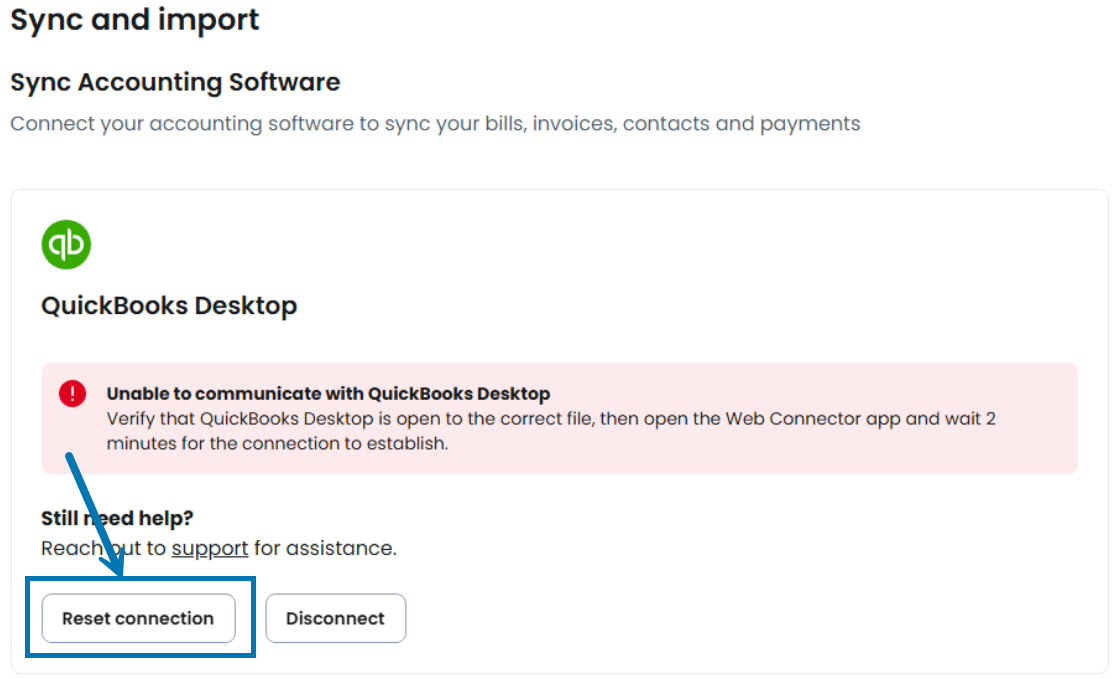Open the support link
The image size is (1114, 679).
tap(210, 548)
